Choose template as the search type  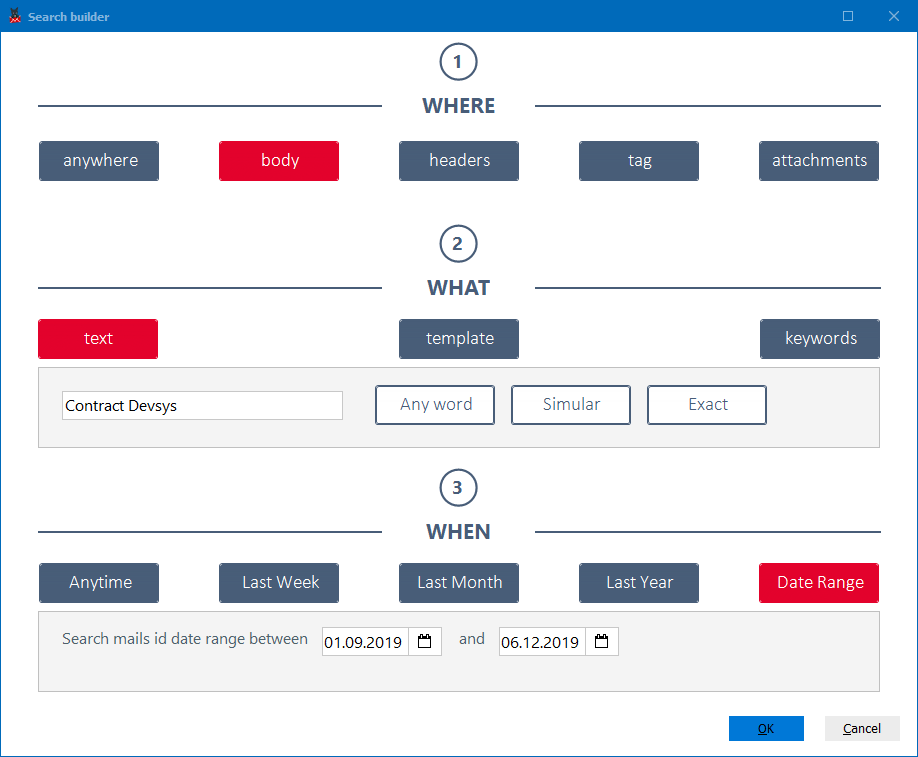(x=458, y=339)
